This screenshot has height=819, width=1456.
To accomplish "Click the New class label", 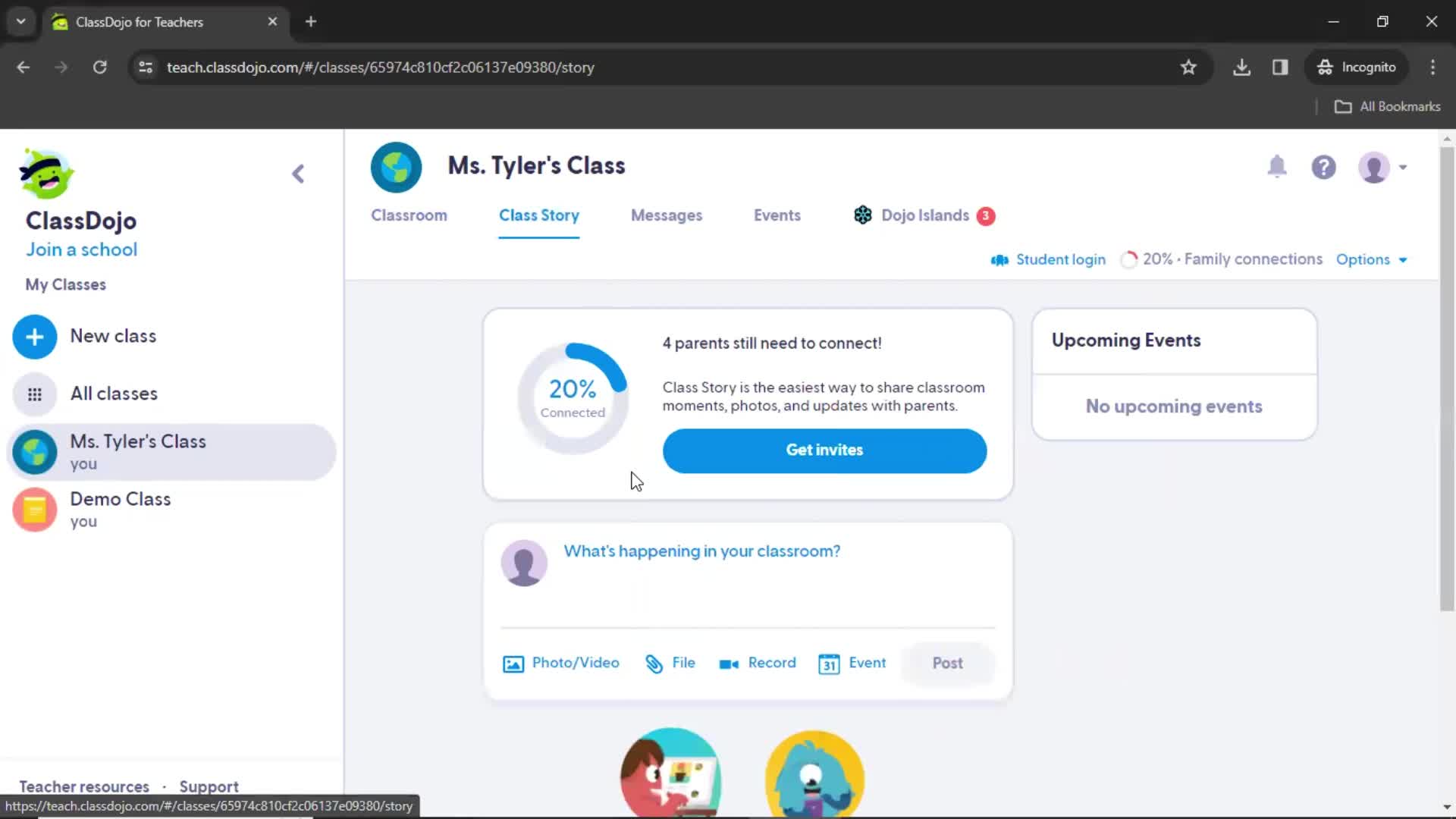I will pyautogui.click(x=113, y=336).
